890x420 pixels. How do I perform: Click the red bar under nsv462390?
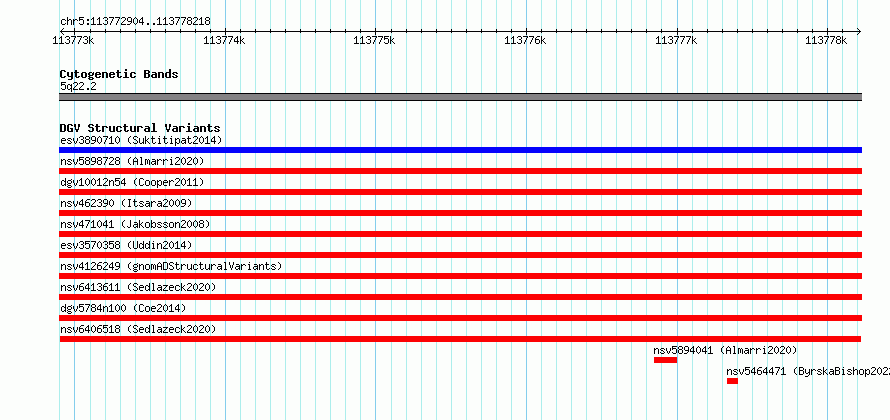point(460,213)
